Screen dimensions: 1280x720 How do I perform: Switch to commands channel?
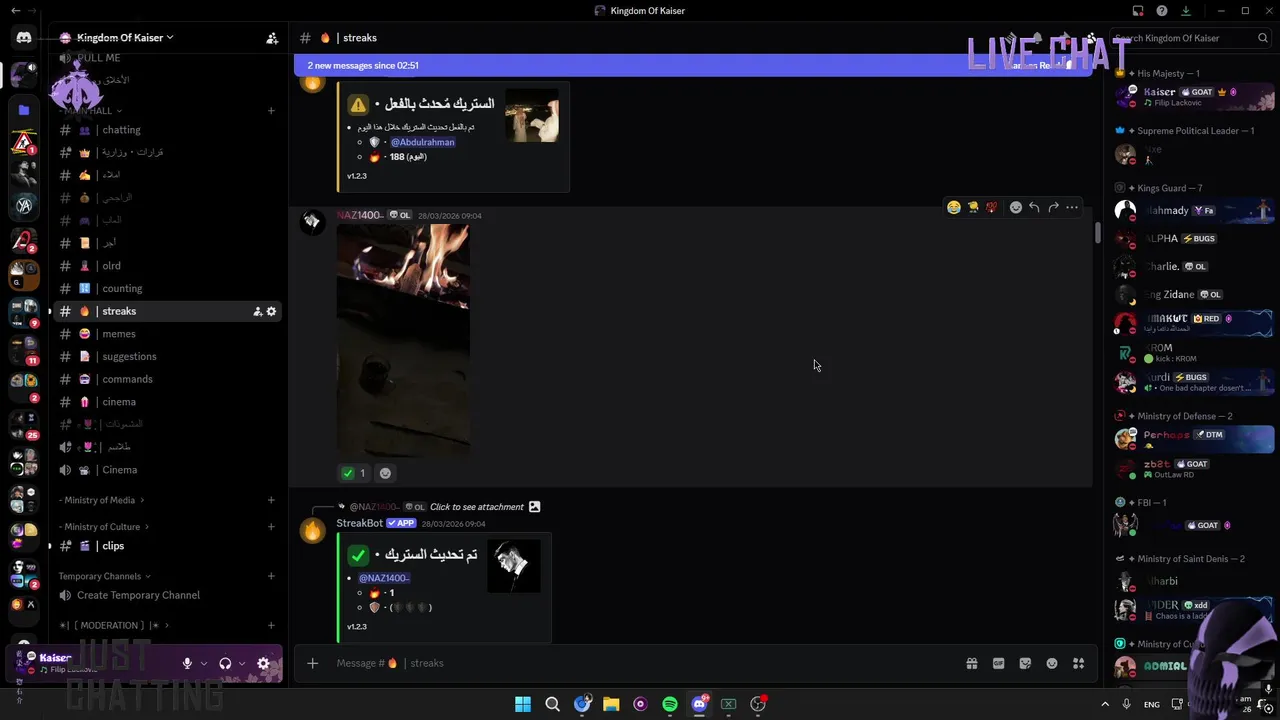167,379
